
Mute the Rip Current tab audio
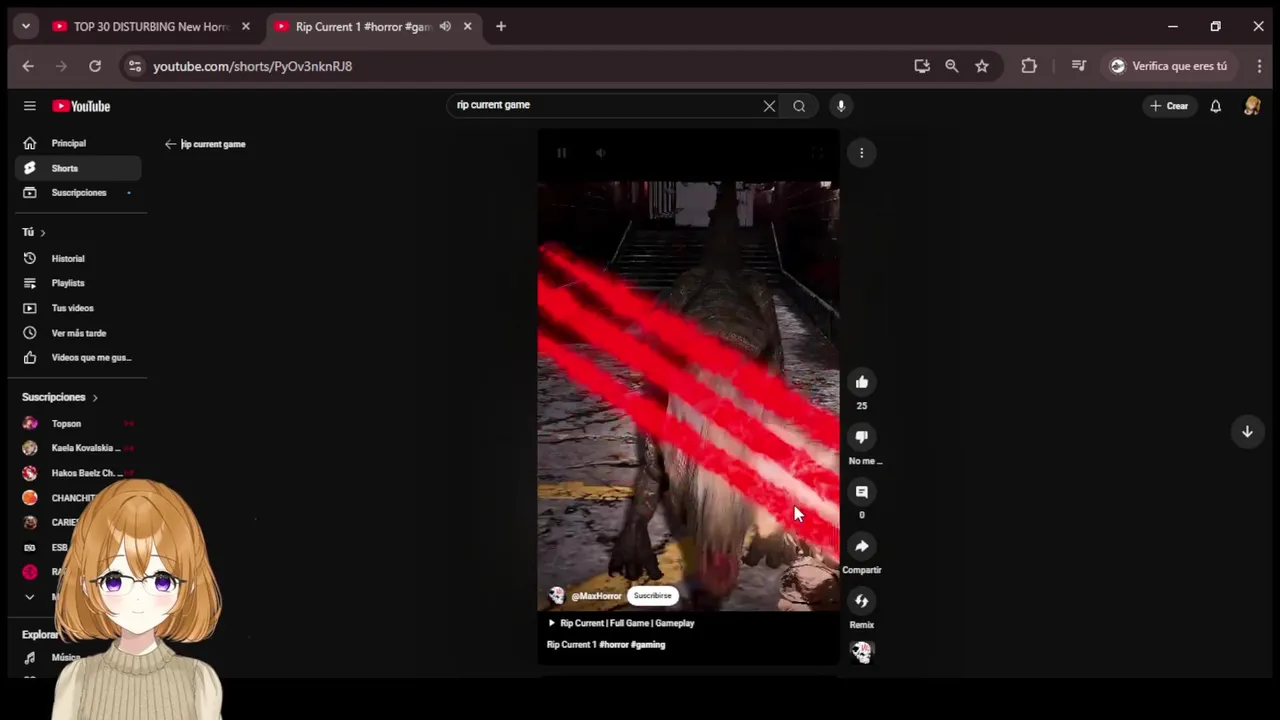tap(445, 27)
